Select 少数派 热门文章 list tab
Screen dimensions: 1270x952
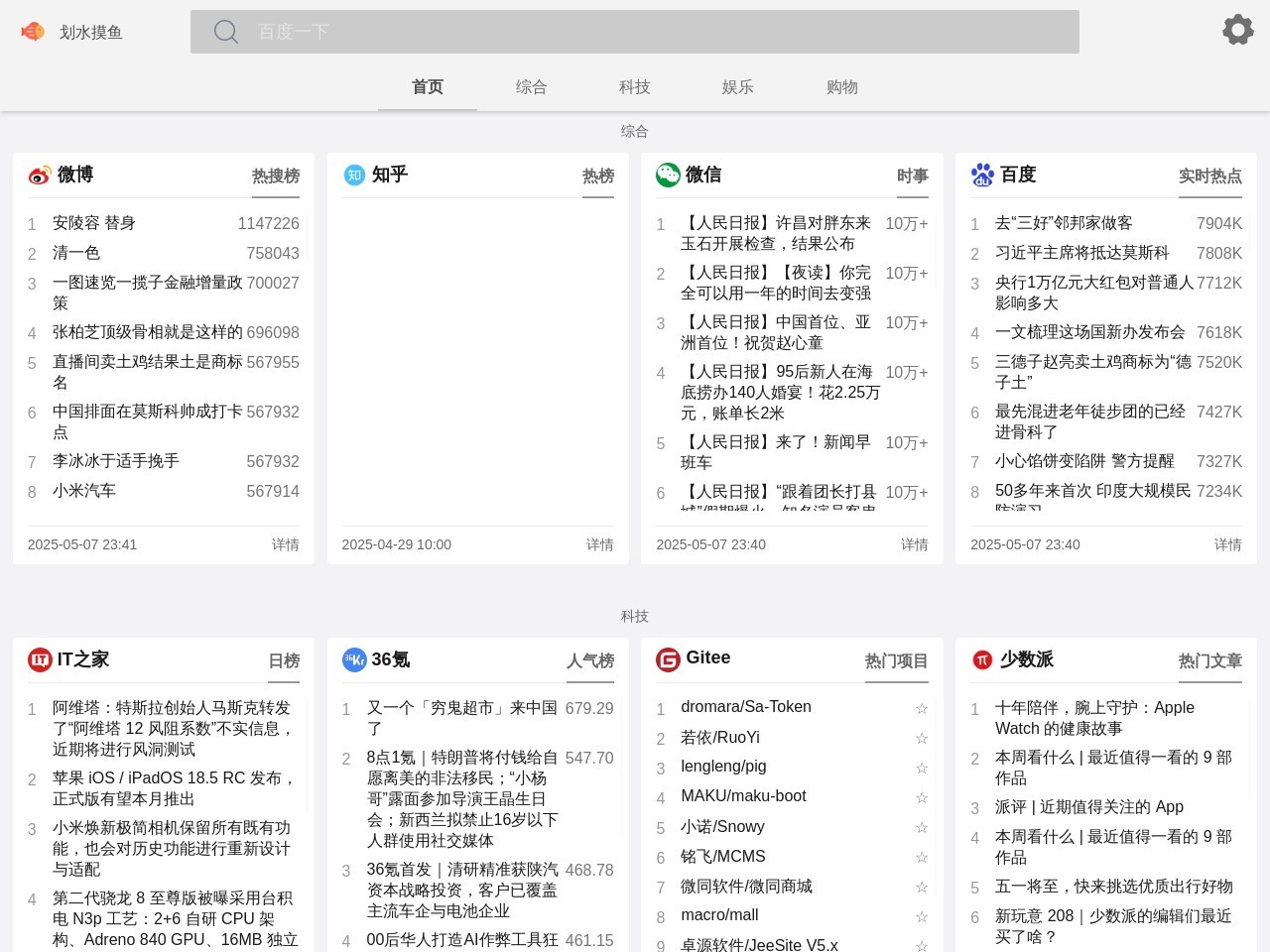click(1210, 661)
